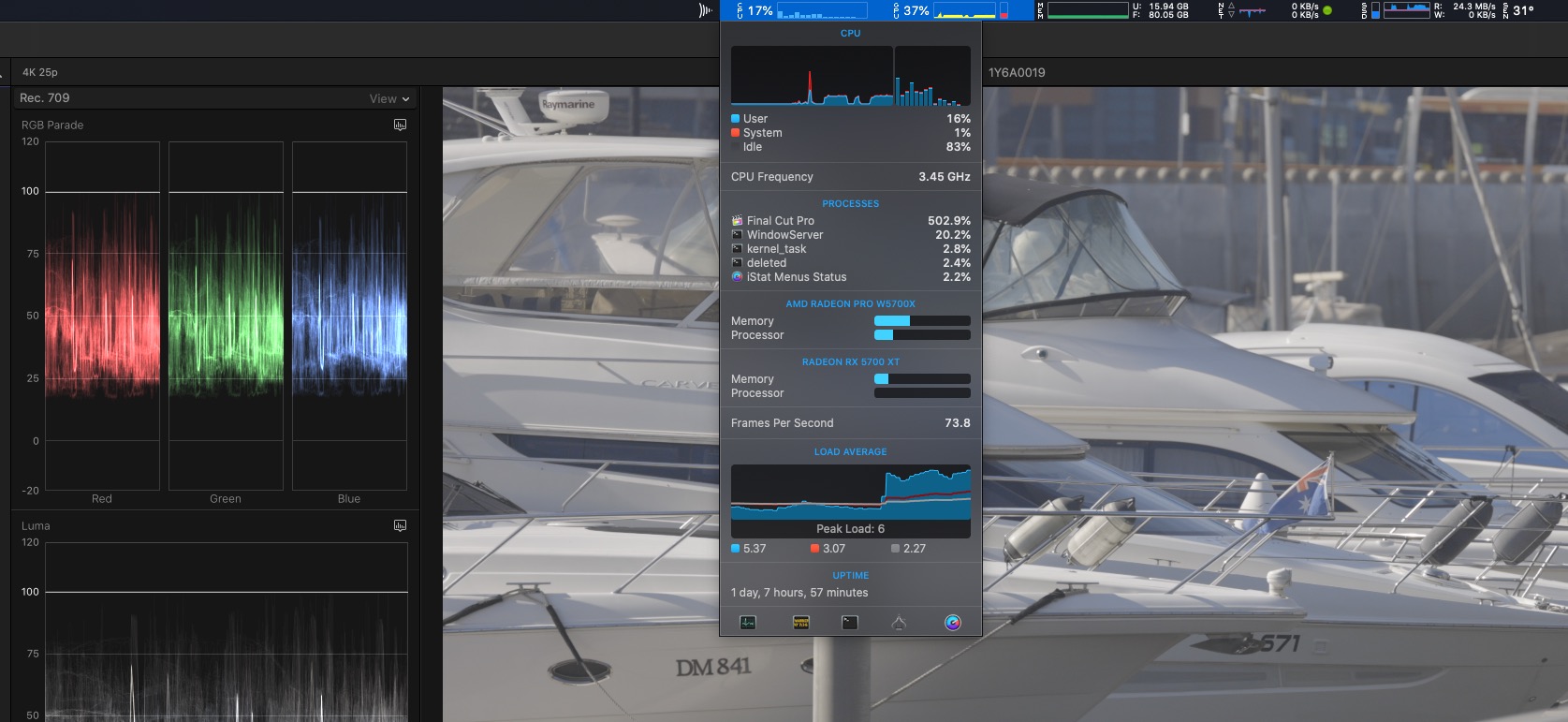
Task: Open the NET network menu bar item
Action: click(x=1275, y=10)
